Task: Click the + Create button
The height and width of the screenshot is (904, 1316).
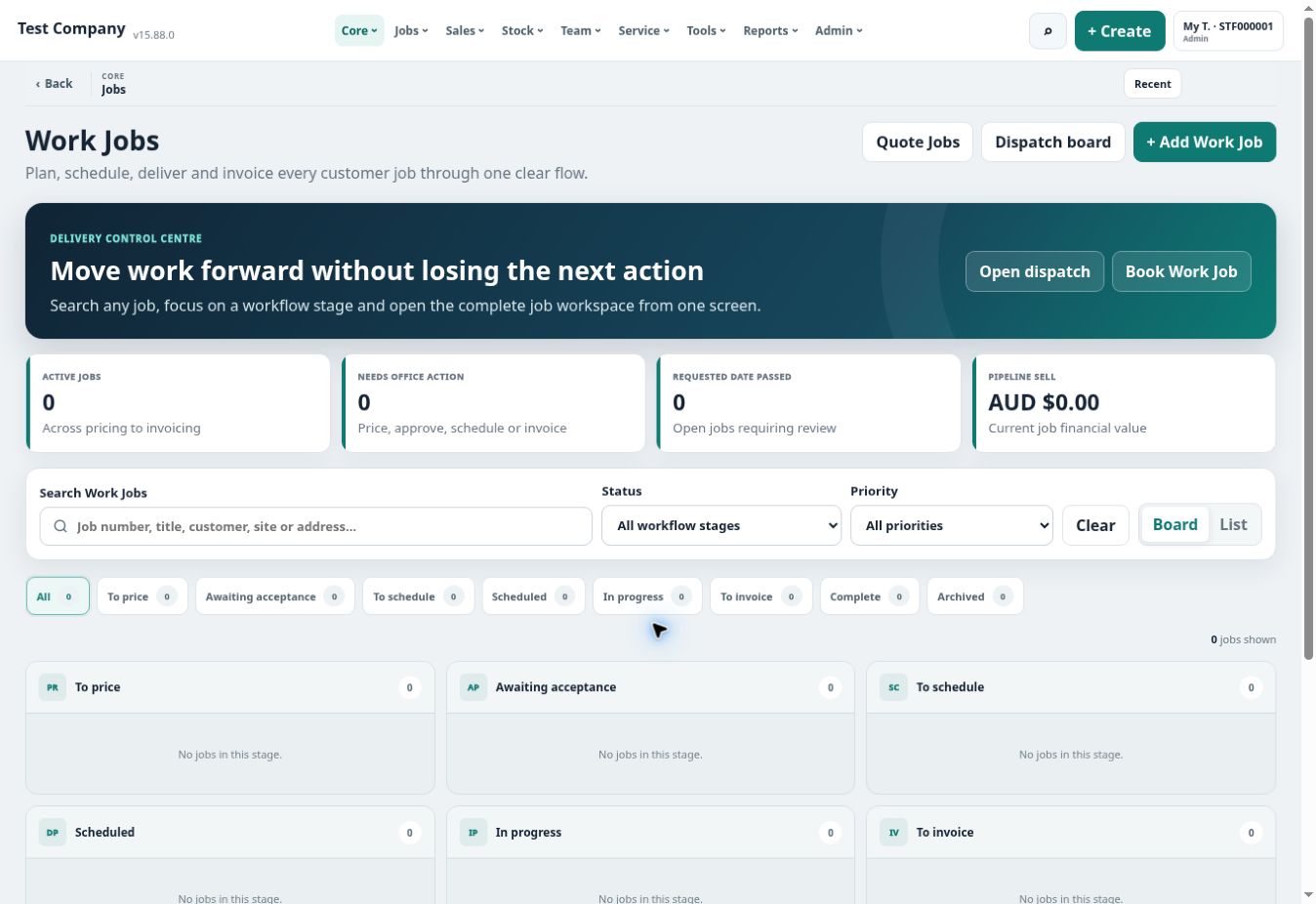Action: coord(1120,31)
